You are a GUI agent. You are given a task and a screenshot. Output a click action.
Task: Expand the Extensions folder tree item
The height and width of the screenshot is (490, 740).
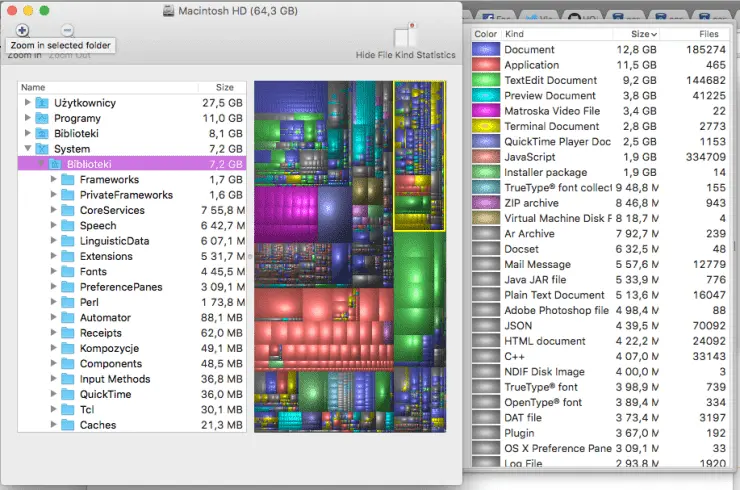point(53,256)
